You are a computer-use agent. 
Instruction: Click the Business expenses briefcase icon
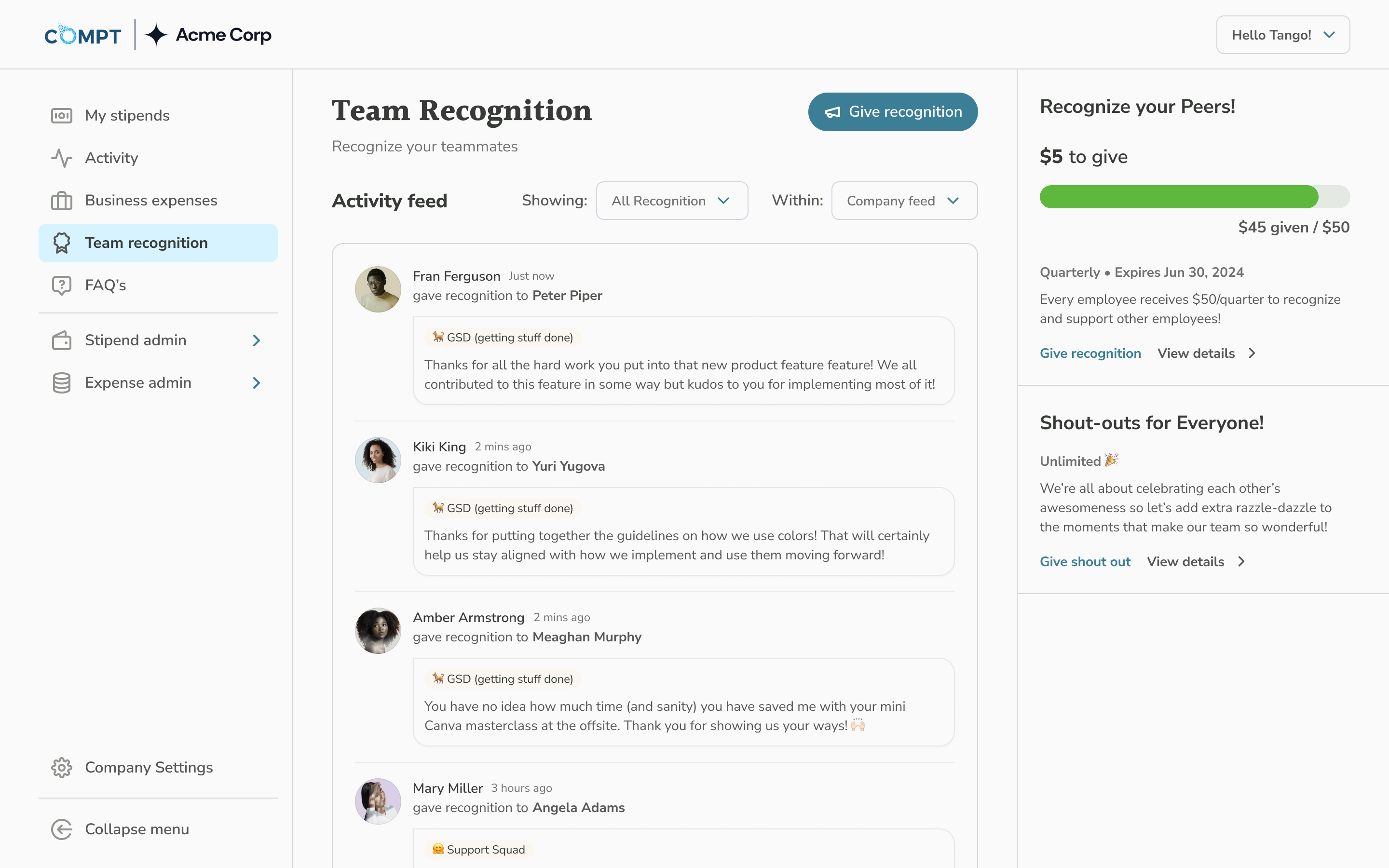pos(61,200)
